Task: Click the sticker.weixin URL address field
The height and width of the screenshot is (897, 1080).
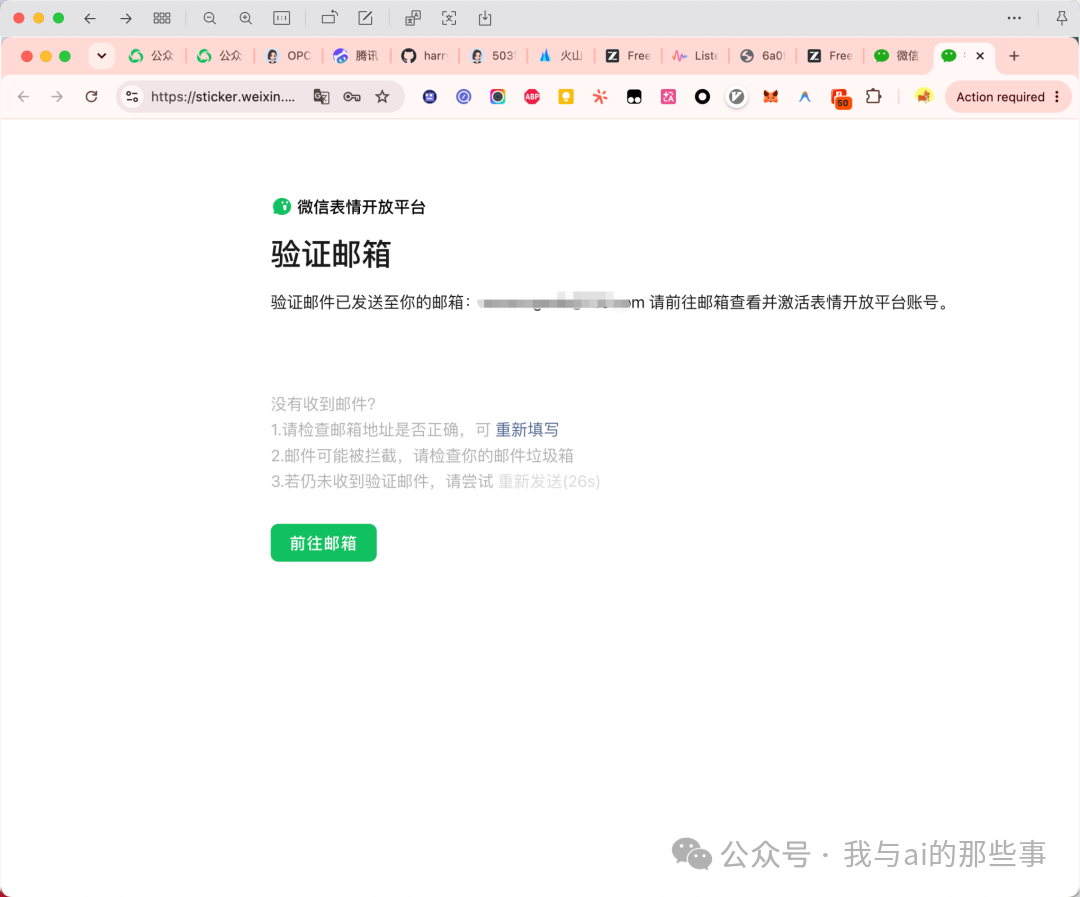Action: (223, 96)
